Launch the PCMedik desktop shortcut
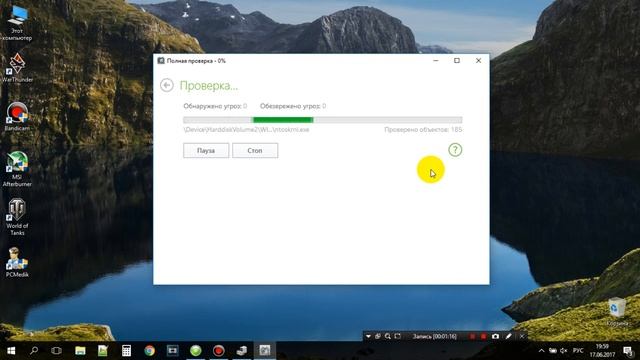This screenshot has height=360, width=640. pos(17,262)
